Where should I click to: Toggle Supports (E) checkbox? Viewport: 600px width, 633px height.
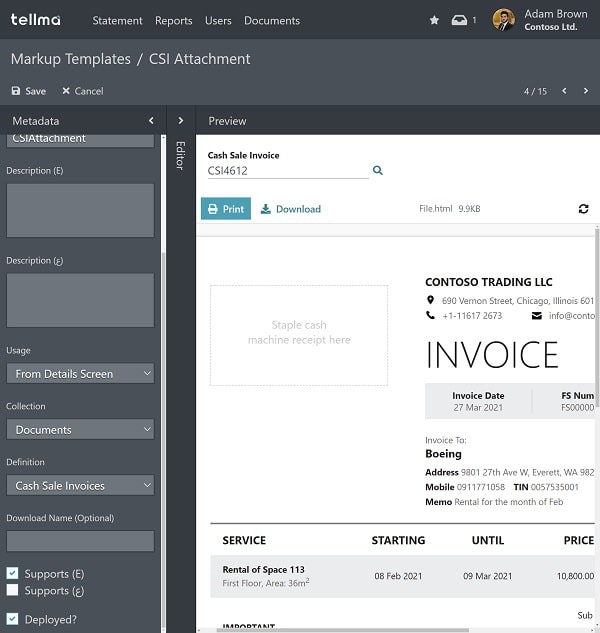[13, 573]
